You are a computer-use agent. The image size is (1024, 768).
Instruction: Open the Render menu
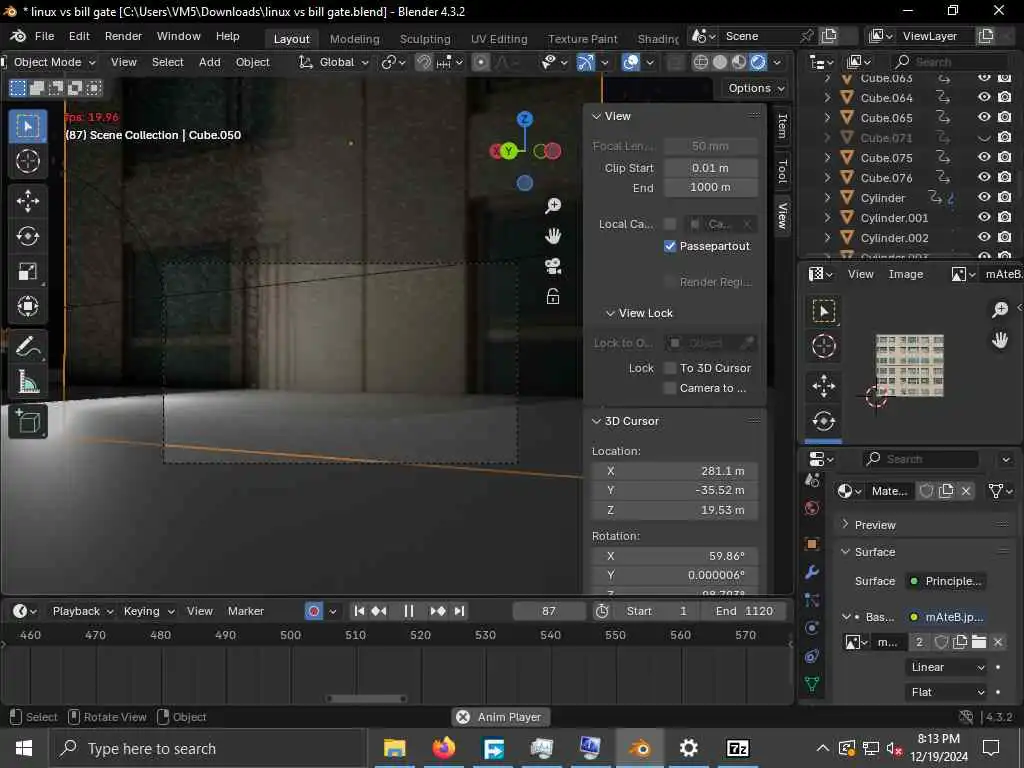123,37
